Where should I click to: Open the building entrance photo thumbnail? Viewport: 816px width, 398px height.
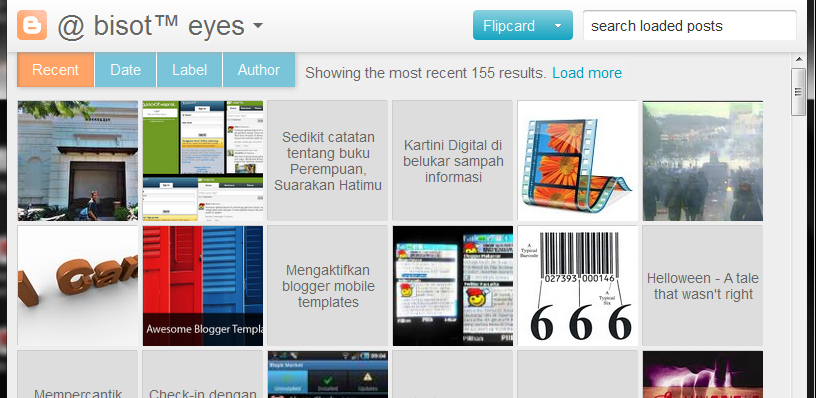click(x=78, y=161)
